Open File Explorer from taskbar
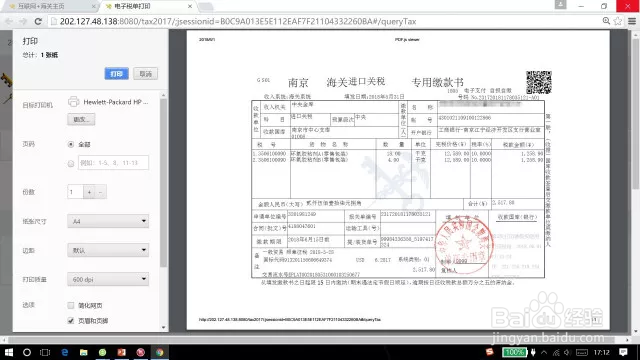The image size is (640, 360). [84, 352]
